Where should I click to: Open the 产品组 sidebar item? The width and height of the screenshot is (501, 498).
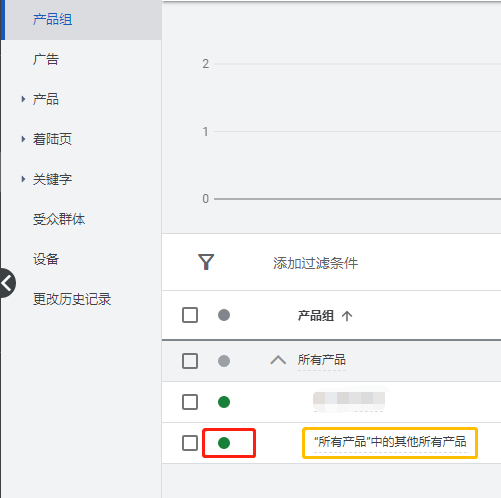click(x=52, y=19)
